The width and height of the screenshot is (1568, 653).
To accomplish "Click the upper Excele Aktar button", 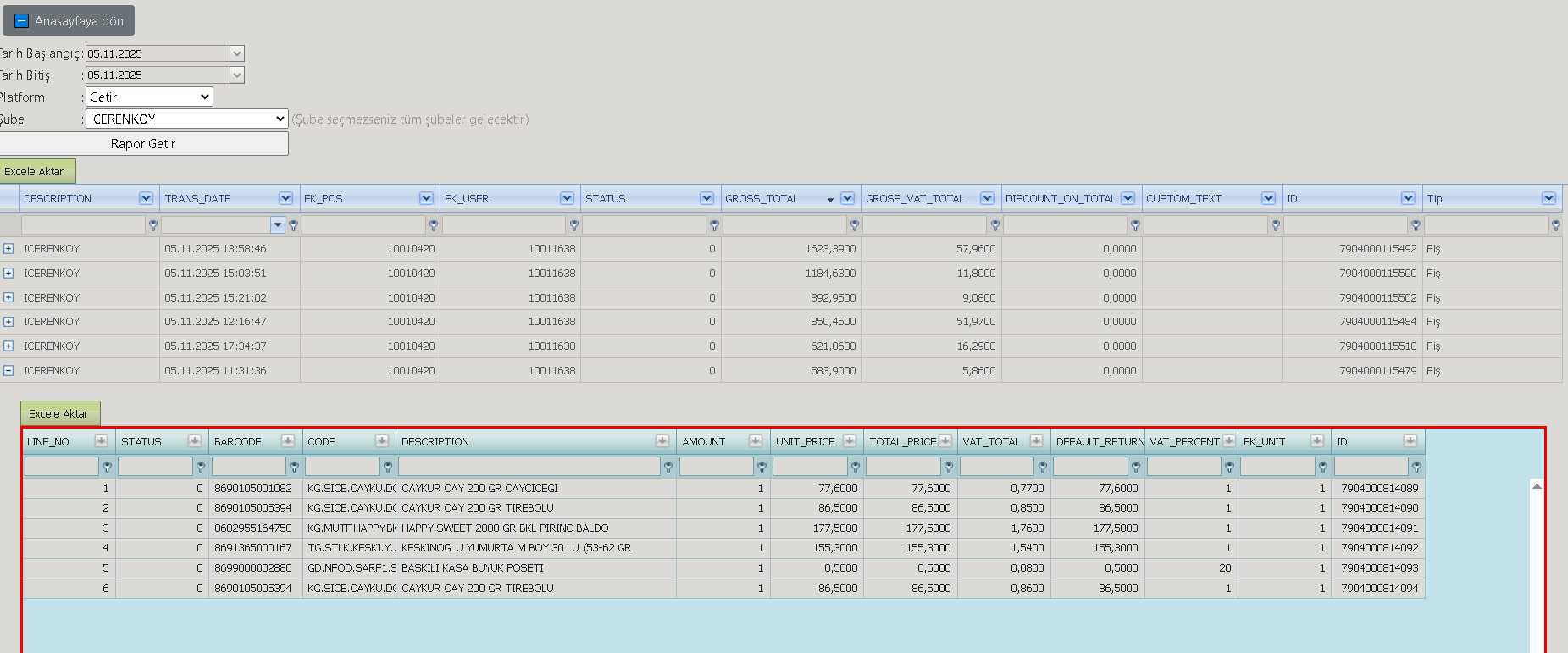I will (35, 171).
